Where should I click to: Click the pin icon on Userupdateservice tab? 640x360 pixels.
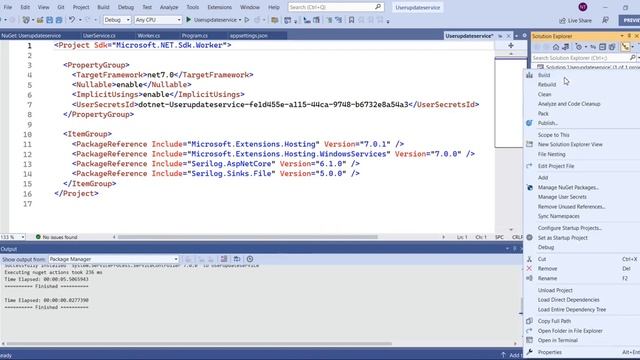[x=500, y=36]
